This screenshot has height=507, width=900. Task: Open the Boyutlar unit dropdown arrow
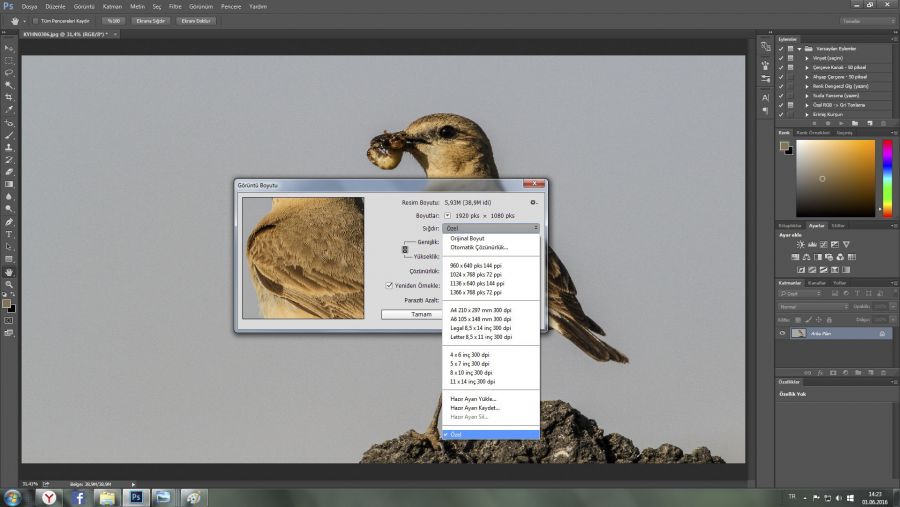tap(447, 215)
